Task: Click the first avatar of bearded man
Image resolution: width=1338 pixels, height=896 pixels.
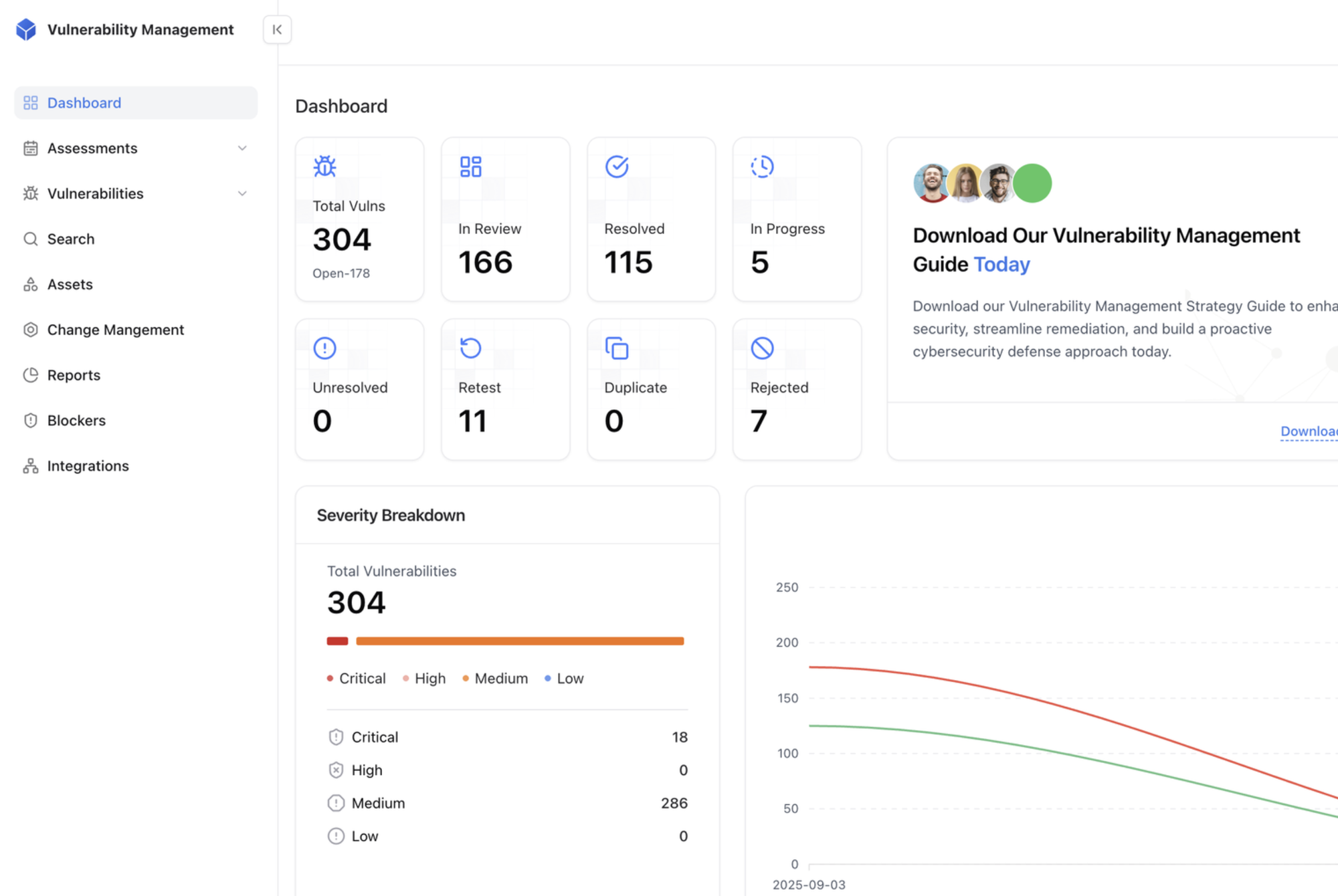Action: [931, 183]
